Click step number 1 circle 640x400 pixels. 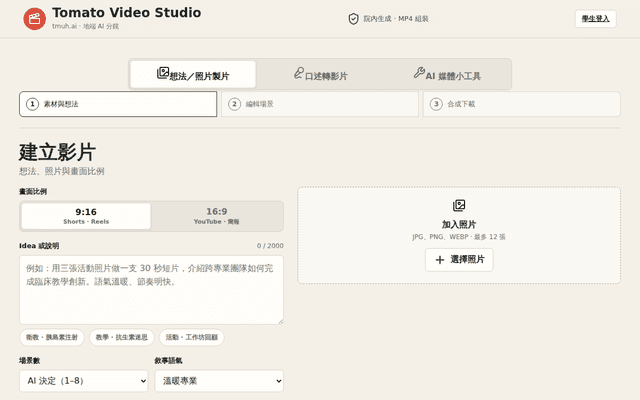33,104
